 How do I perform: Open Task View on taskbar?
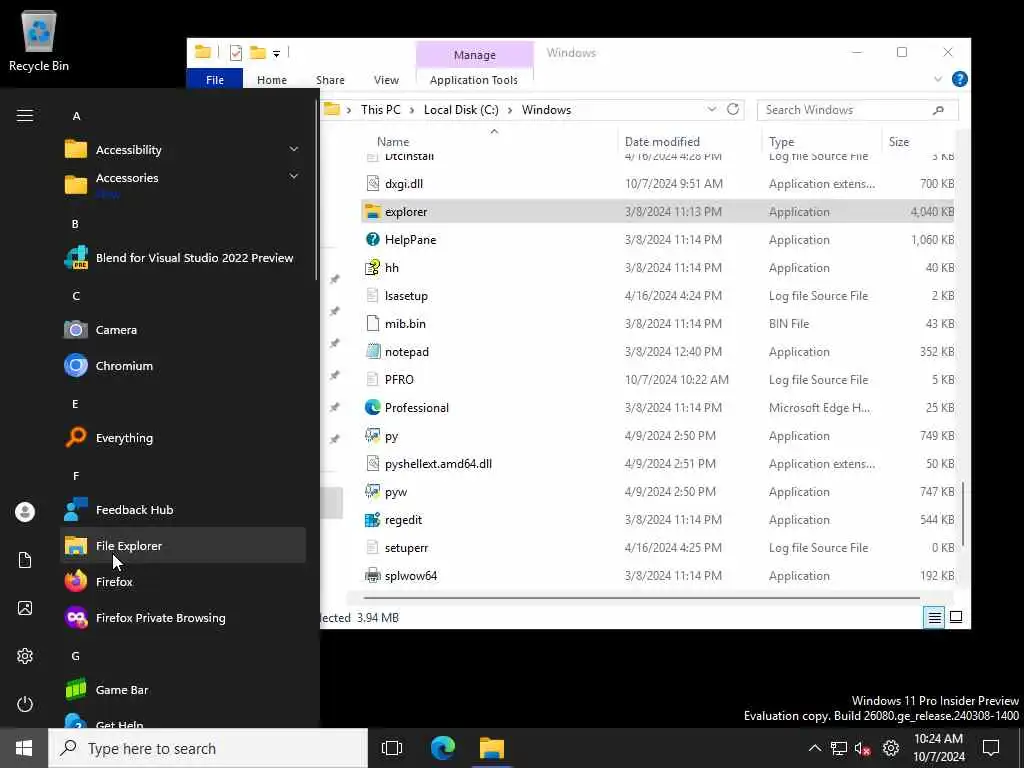pos(392,748)
